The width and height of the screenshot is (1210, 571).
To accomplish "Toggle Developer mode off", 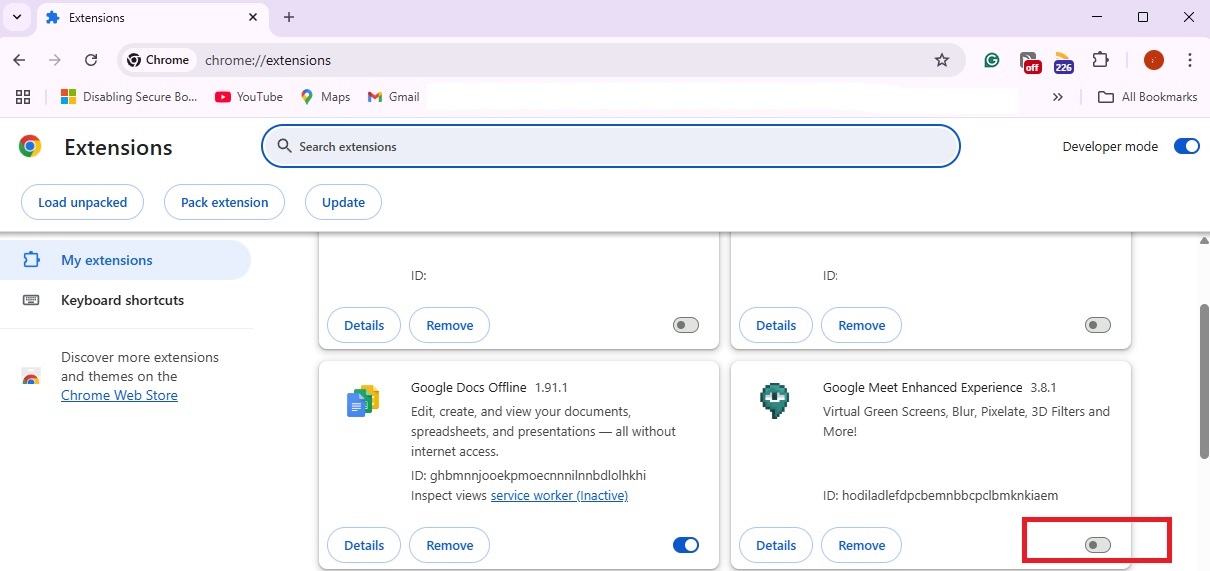I will (x=1187, y=146).
